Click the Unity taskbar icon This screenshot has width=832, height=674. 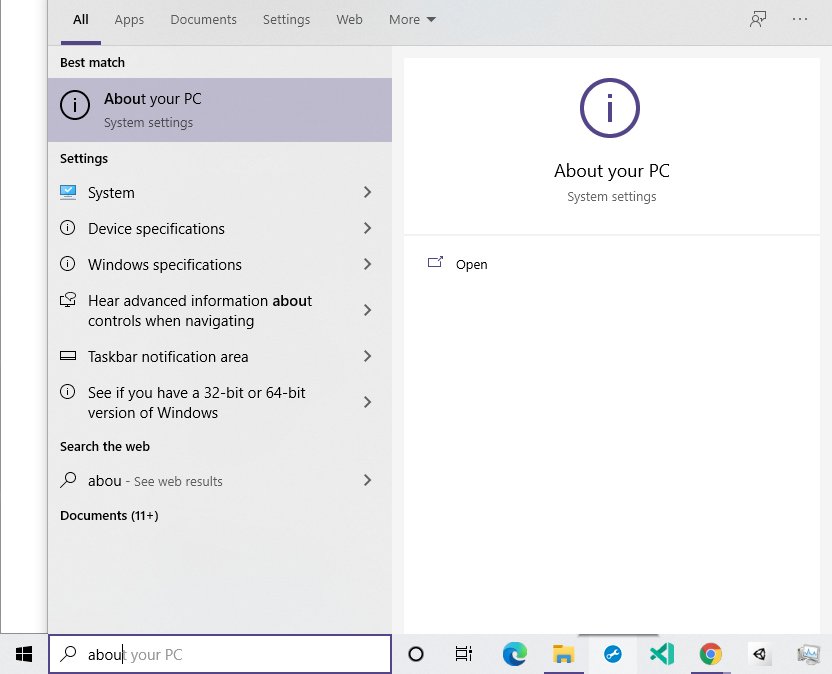click(760, 654)
